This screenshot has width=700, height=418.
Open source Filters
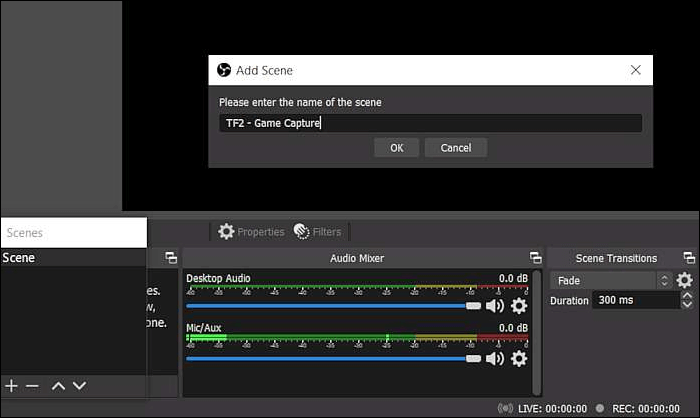point(317,232)
